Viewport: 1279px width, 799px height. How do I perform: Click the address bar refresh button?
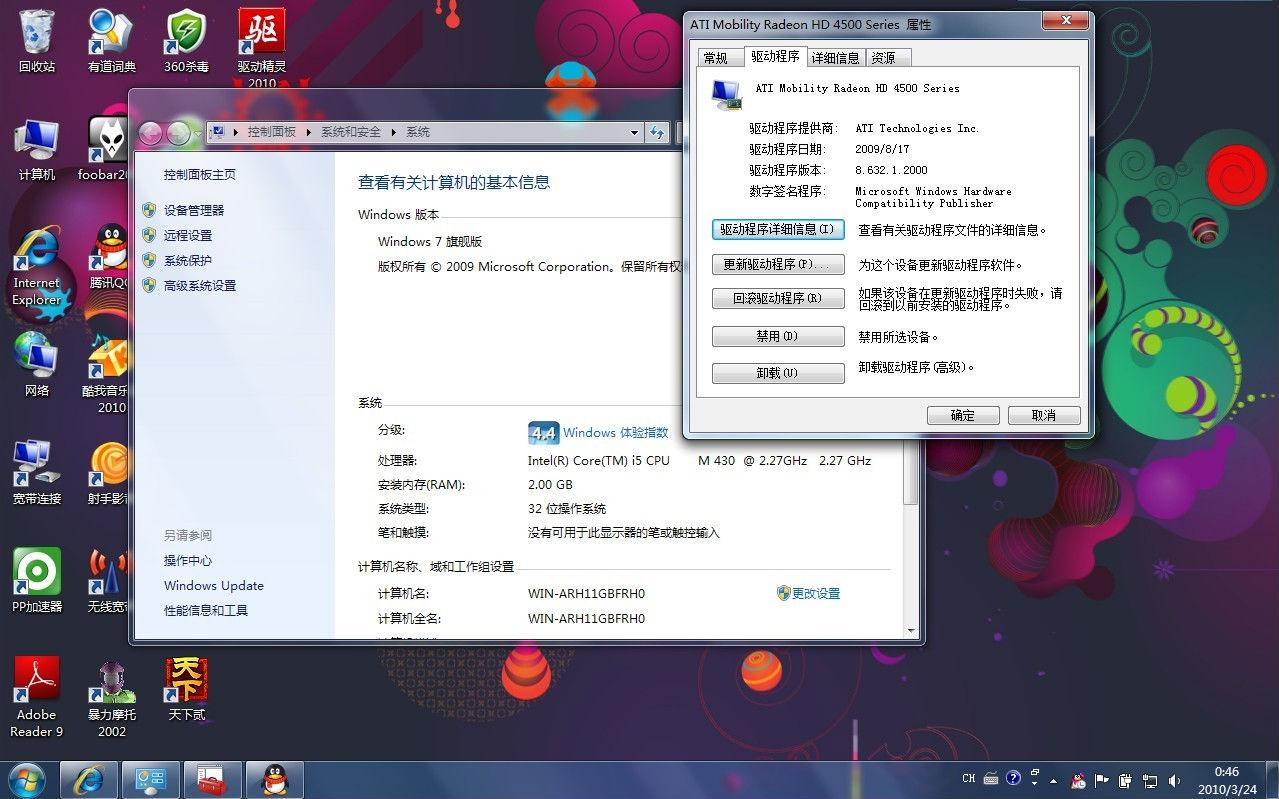coord(657,132)
